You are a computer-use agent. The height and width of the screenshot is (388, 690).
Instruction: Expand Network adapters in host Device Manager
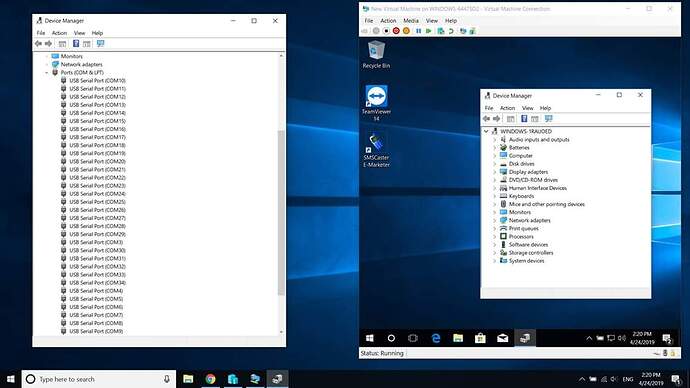point(47,64)
